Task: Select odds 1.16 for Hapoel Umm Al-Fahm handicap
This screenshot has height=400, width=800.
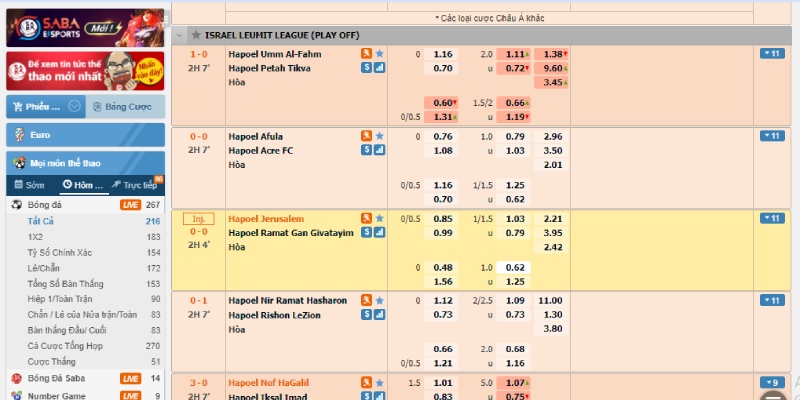Action: [443, 54]
